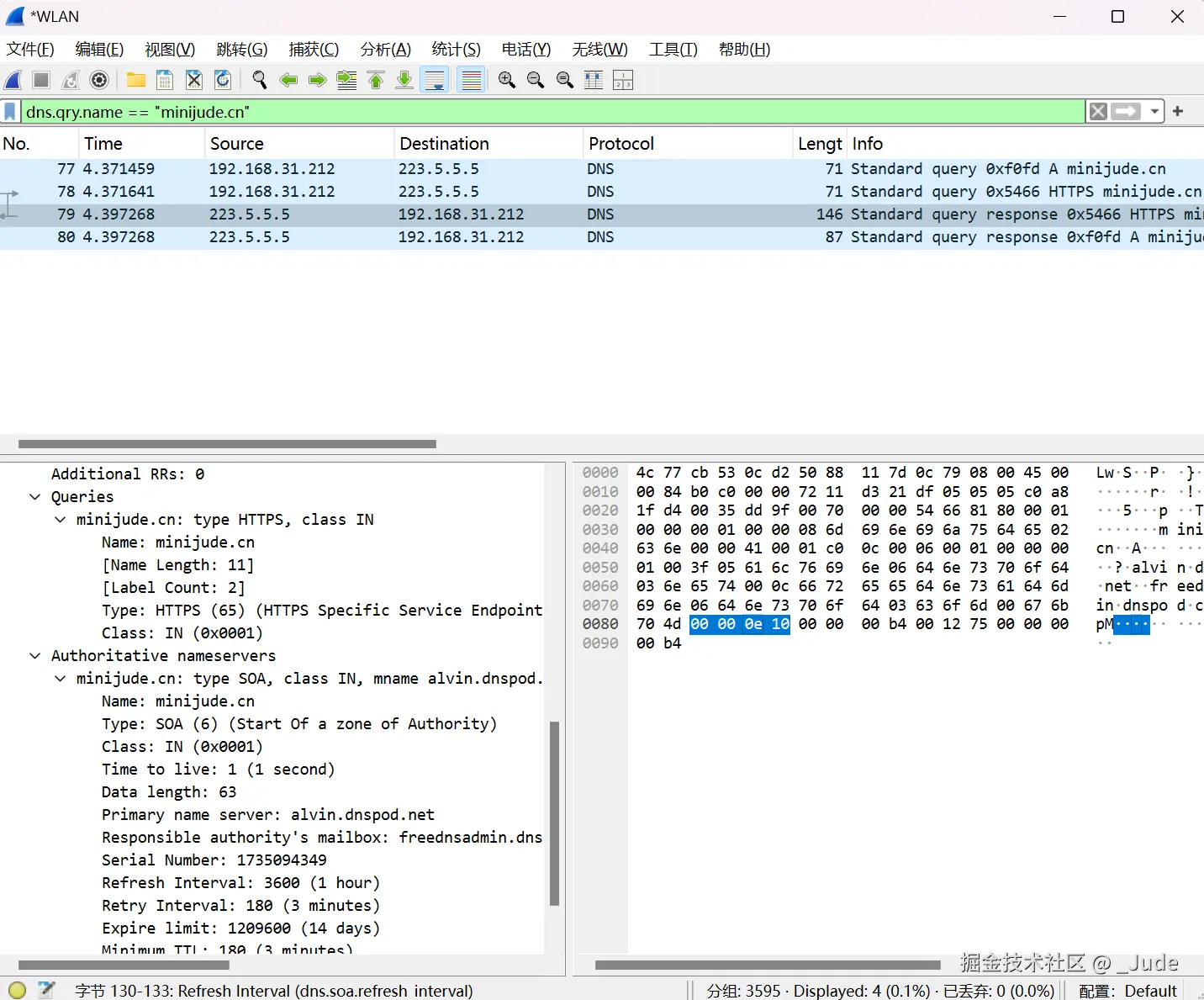
Task: Select packet 80 response 0xf0fd row
Action: [x=602, y=237]
